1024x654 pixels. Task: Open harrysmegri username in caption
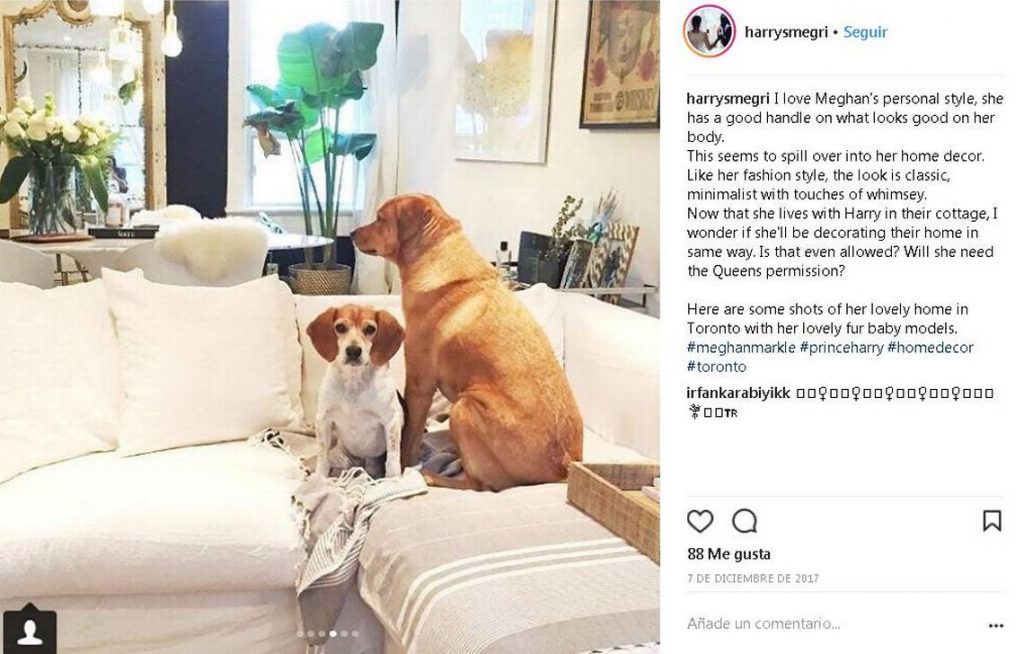[728, 99]
